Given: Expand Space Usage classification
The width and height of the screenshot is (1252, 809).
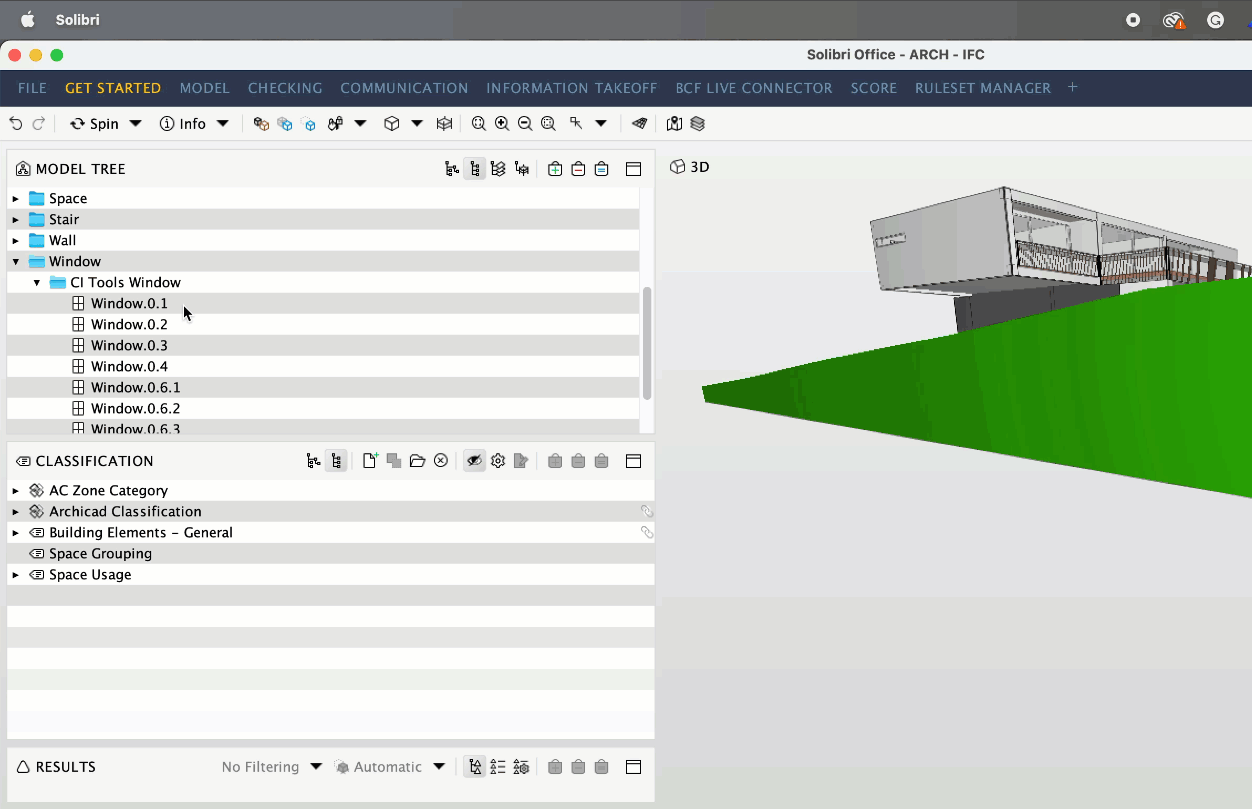Looking at the screenshot, I should (x=16, y=574).
